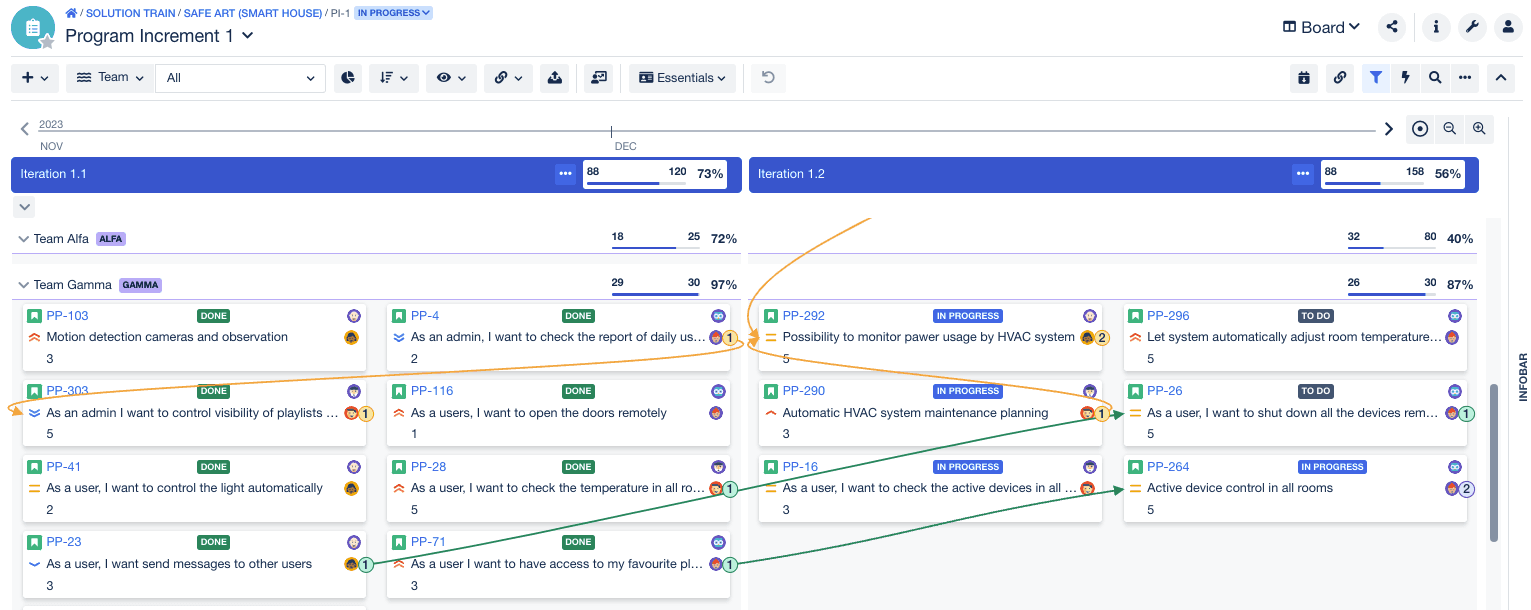Open the IN PROGRESS status dropdown
The image size is (1531, 610).
coord(394,13)
